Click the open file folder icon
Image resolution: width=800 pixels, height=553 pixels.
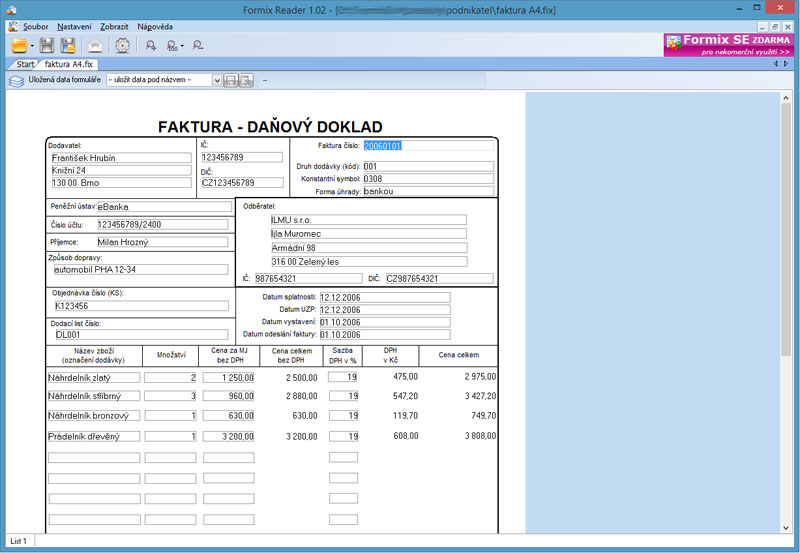pos(19,45)
